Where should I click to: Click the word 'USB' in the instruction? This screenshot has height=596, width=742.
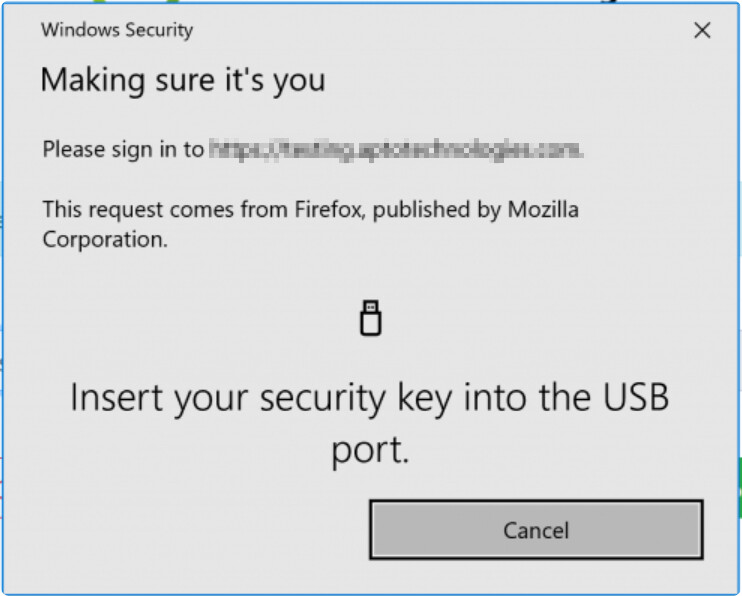coord(628,398)
